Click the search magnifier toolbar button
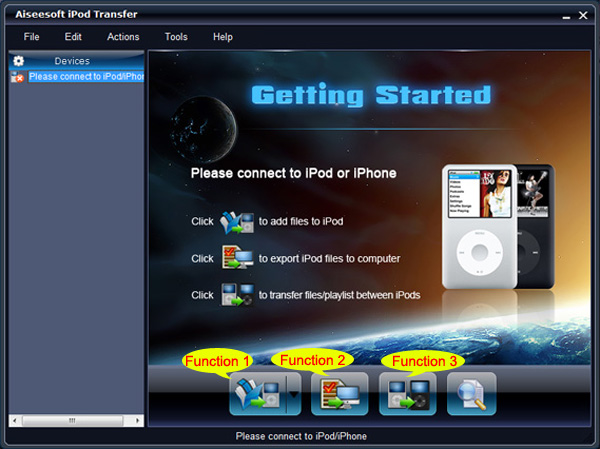This screenshot has width=600, height=449. 471,394
